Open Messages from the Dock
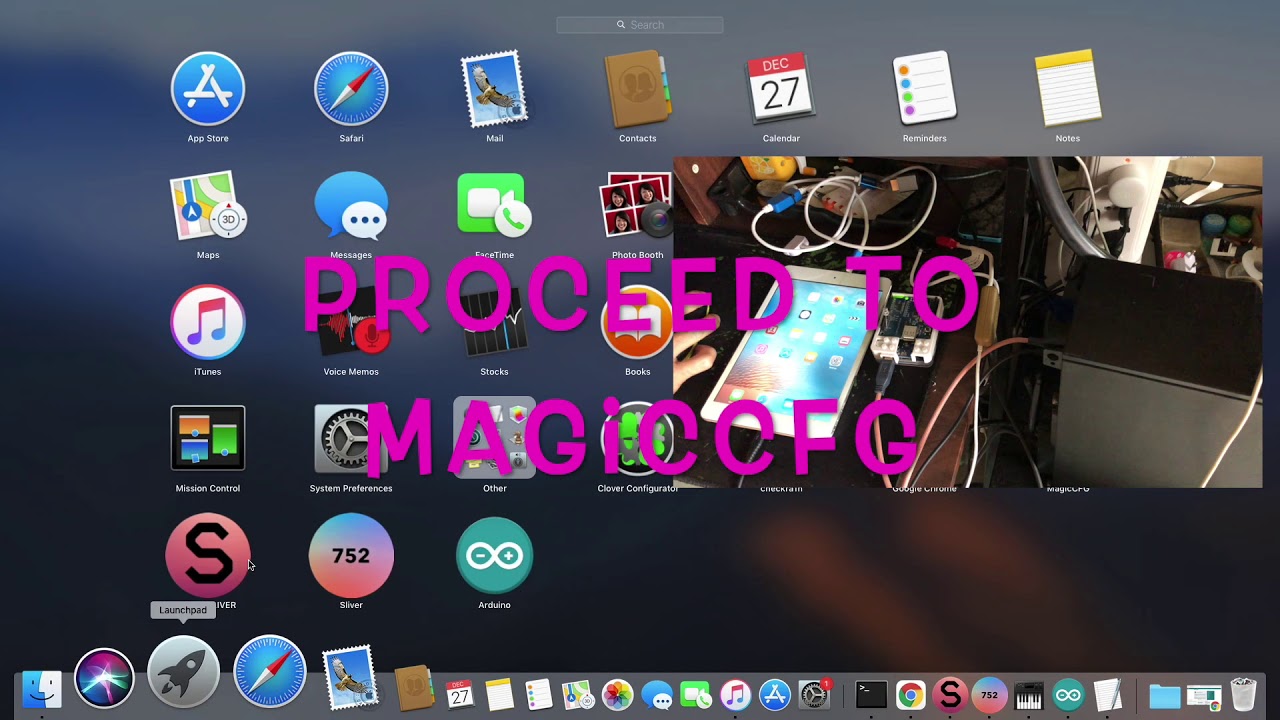The image size is (1280, 720). pyautogui.click(x=657, y=694)
